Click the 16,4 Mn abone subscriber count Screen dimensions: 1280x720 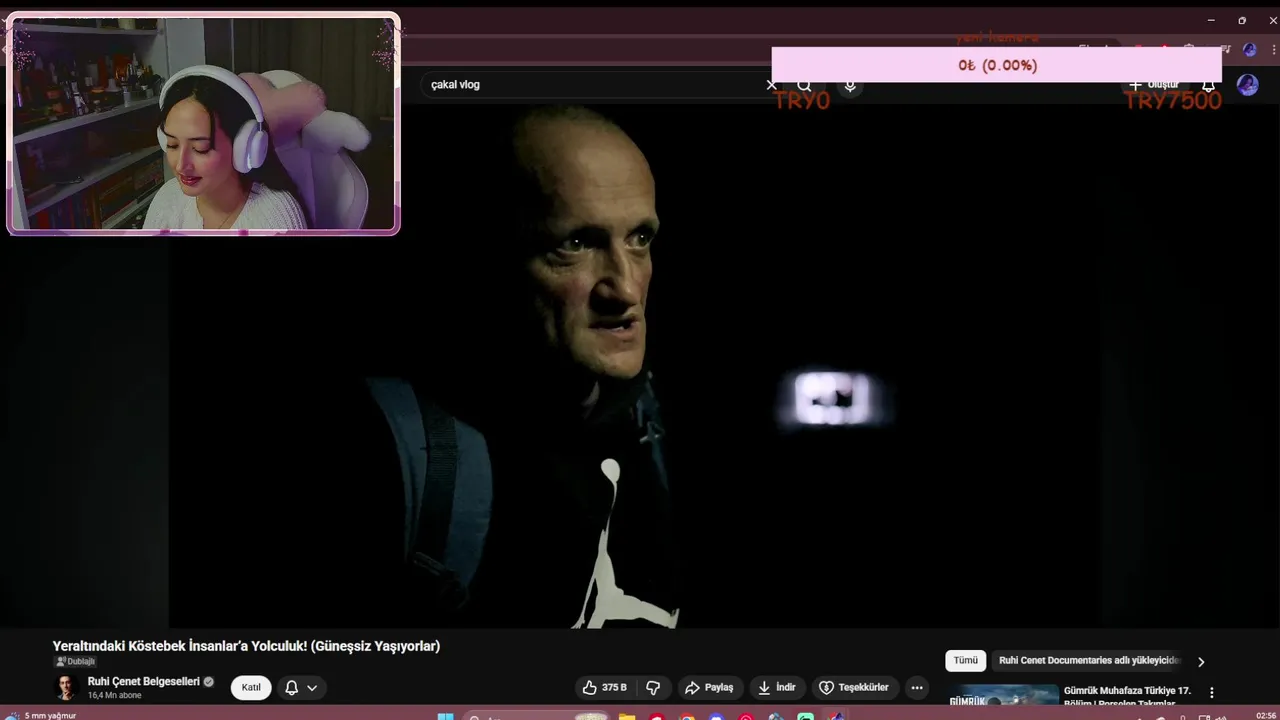[x=114, y=696]
